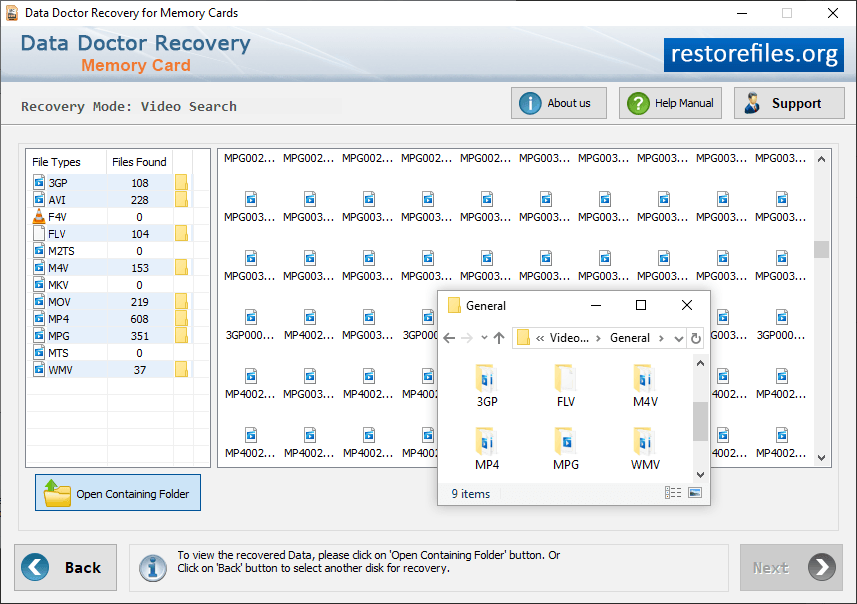Open the FLV folder in General window
857x604 pixels.
[566, 385]
